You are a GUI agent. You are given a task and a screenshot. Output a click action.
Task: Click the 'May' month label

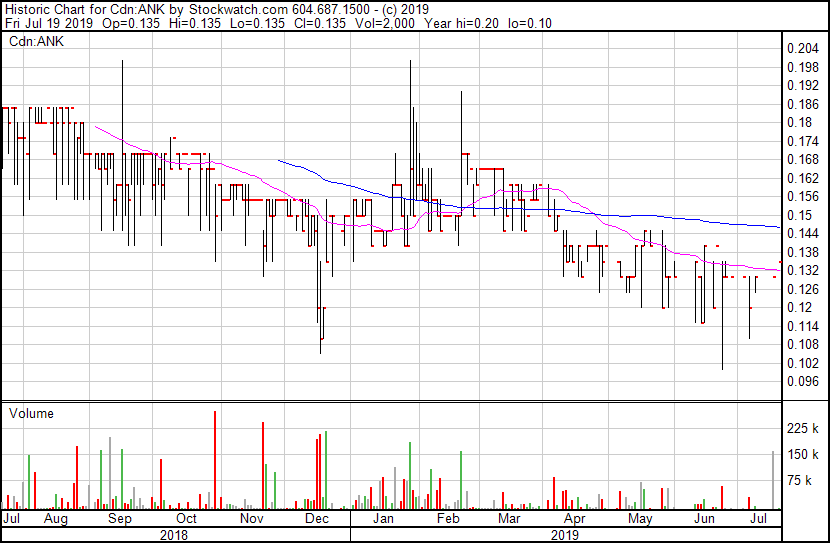coord(640,519)
